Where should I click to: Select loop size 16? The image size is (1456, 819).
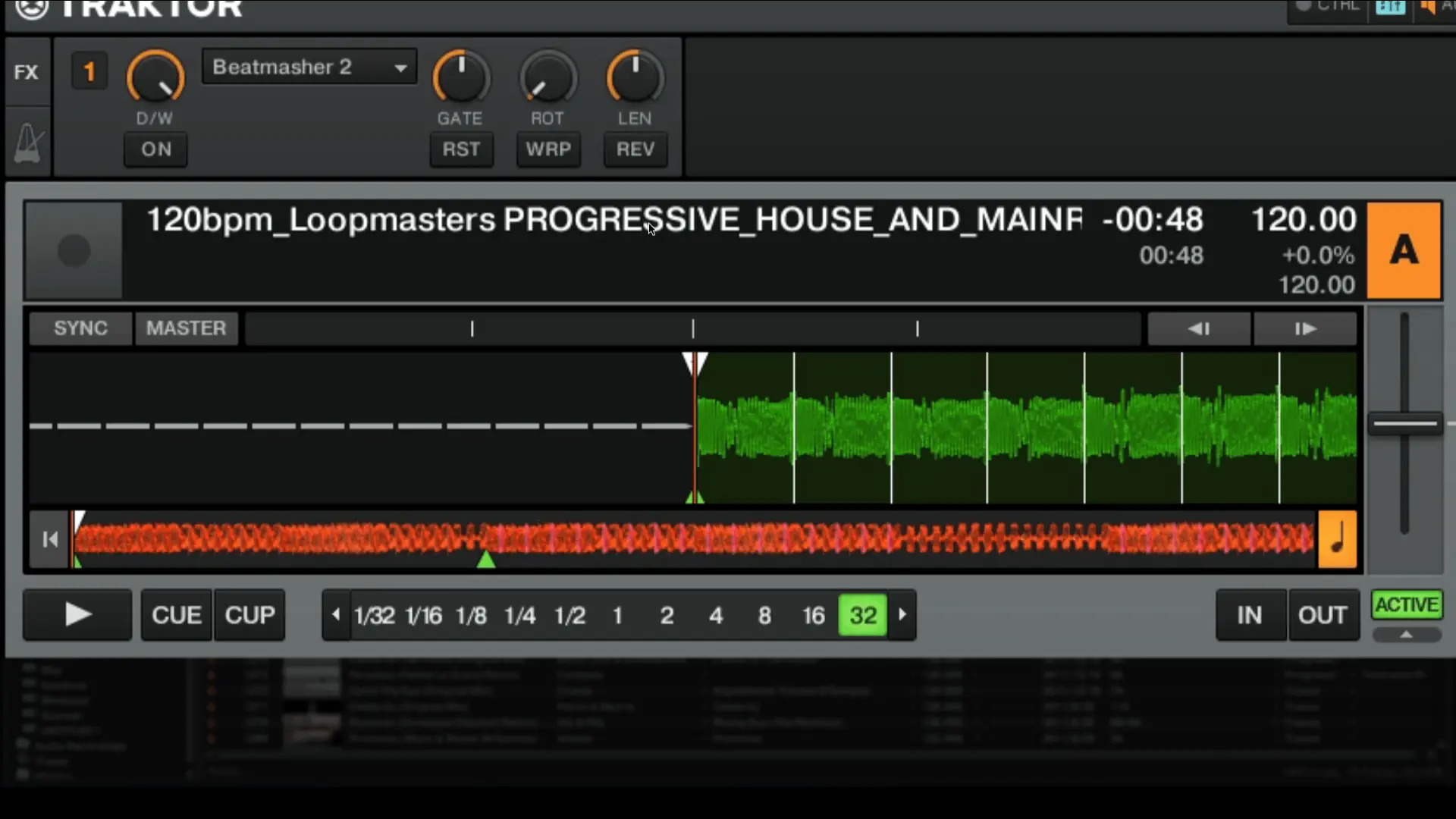click(814, 615)
